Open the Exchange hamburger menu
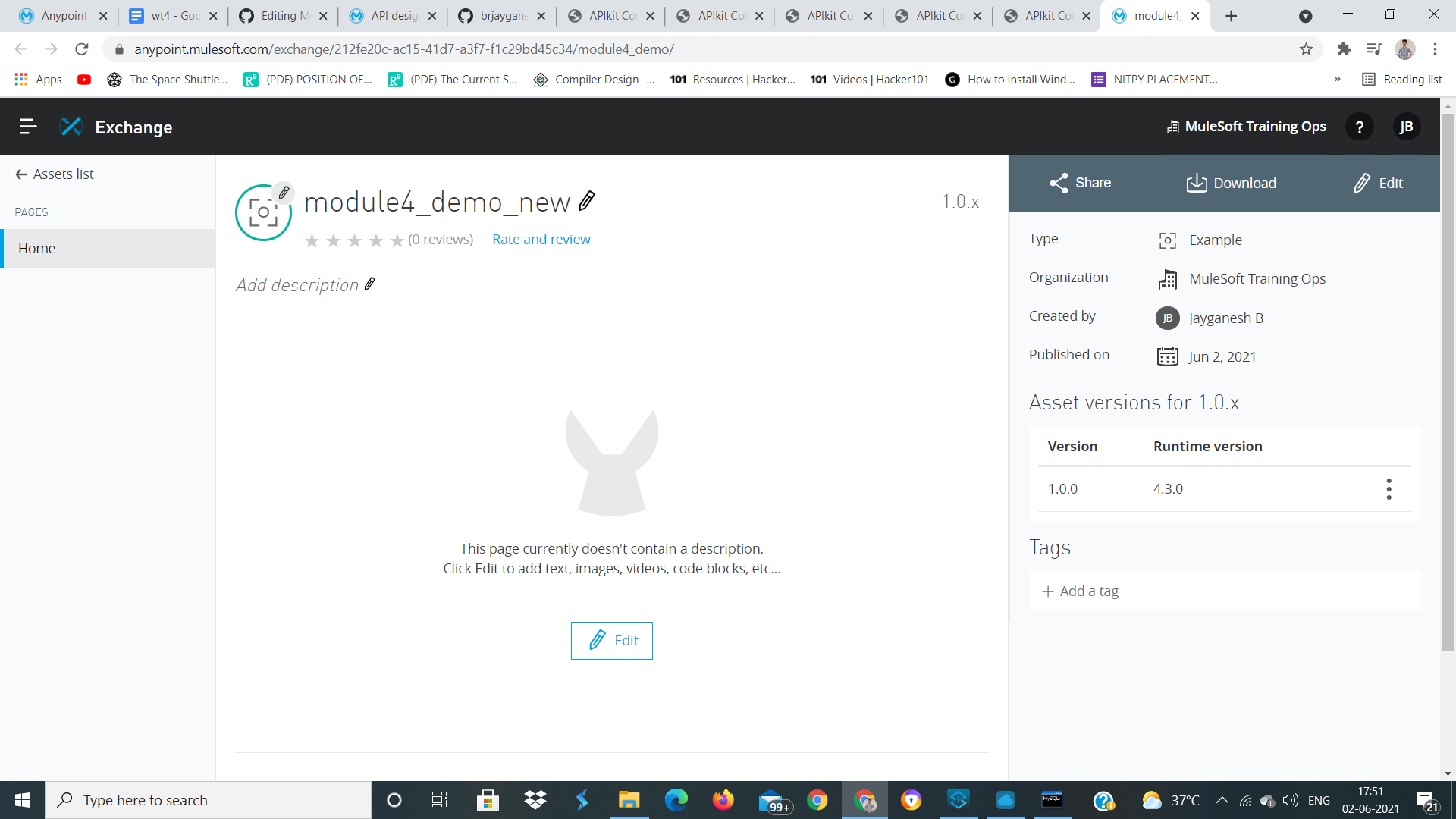 pos(28,127)
